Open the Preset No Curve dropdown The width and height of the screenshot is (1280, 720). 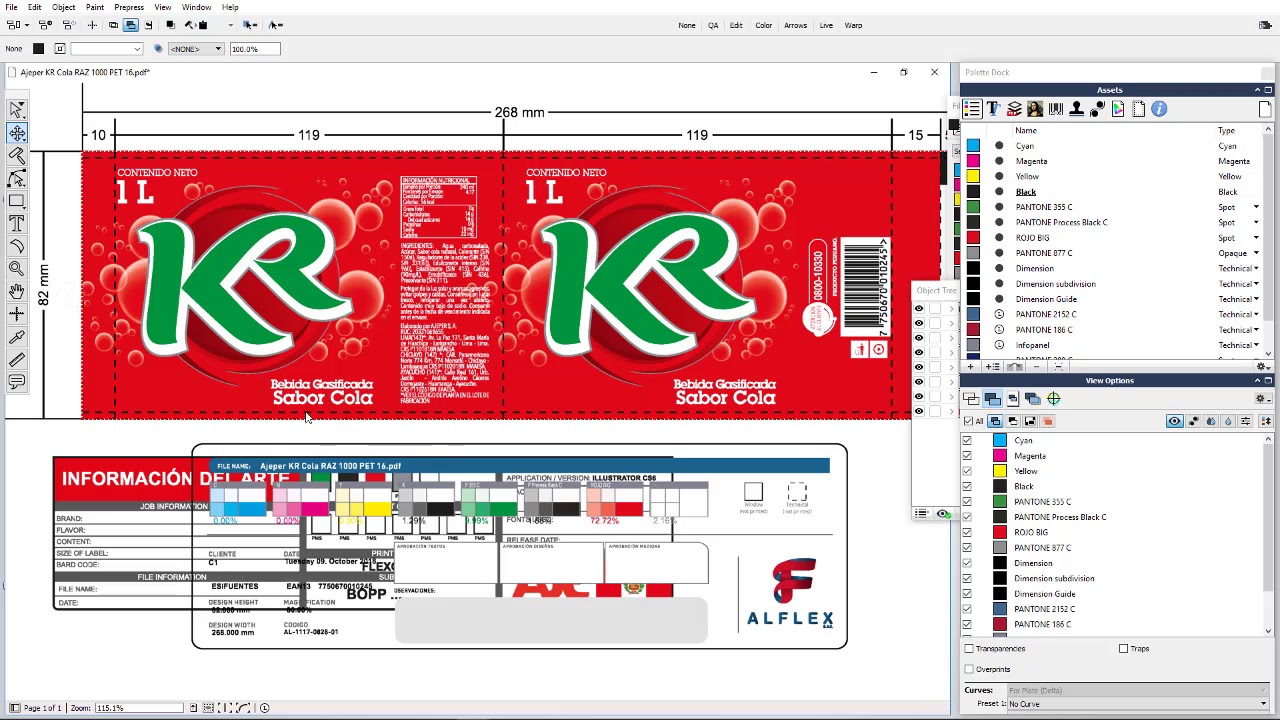pos(1138,704)
